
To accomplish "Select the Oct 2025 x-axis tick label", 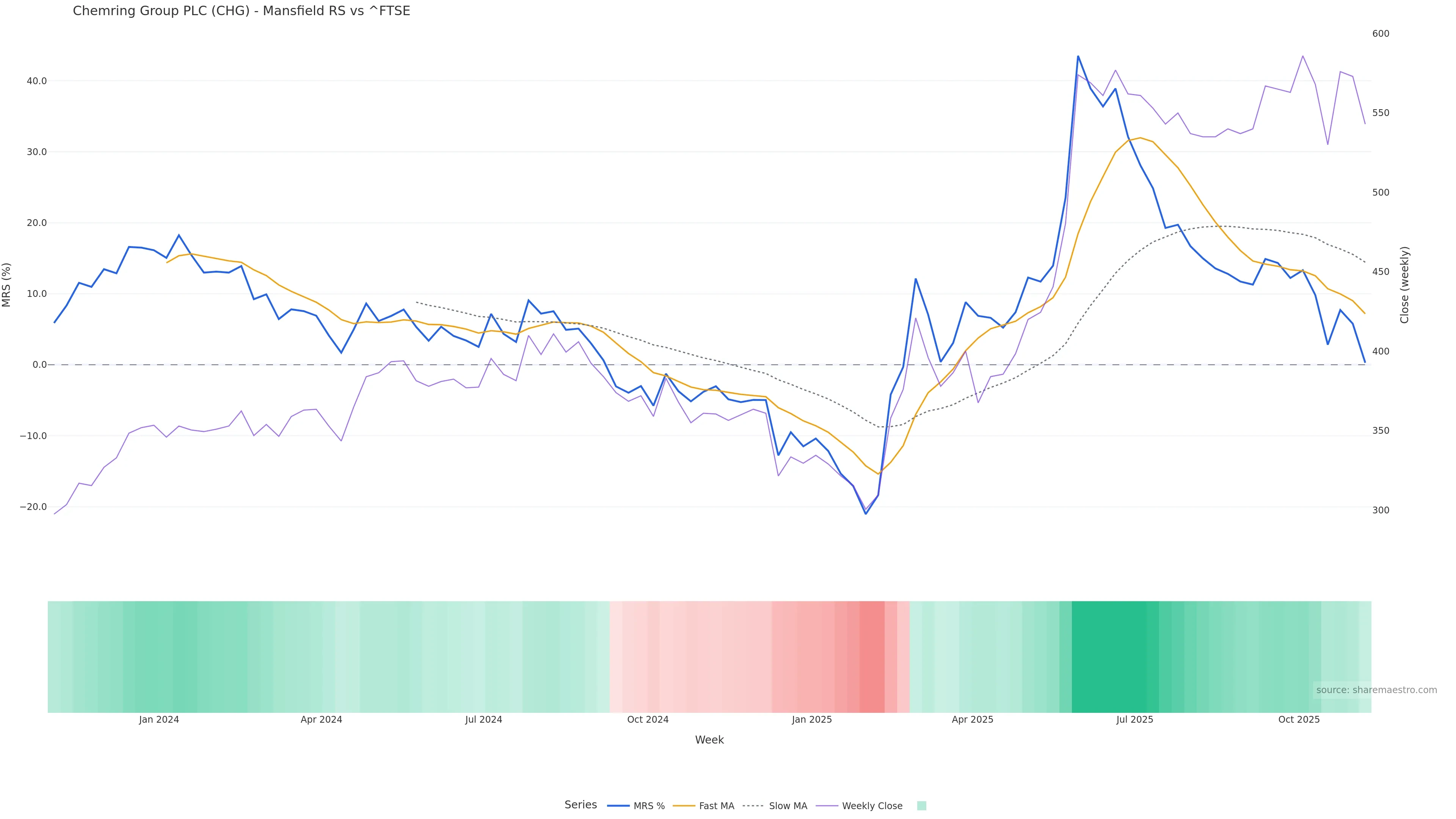I will coord(1299,720).
